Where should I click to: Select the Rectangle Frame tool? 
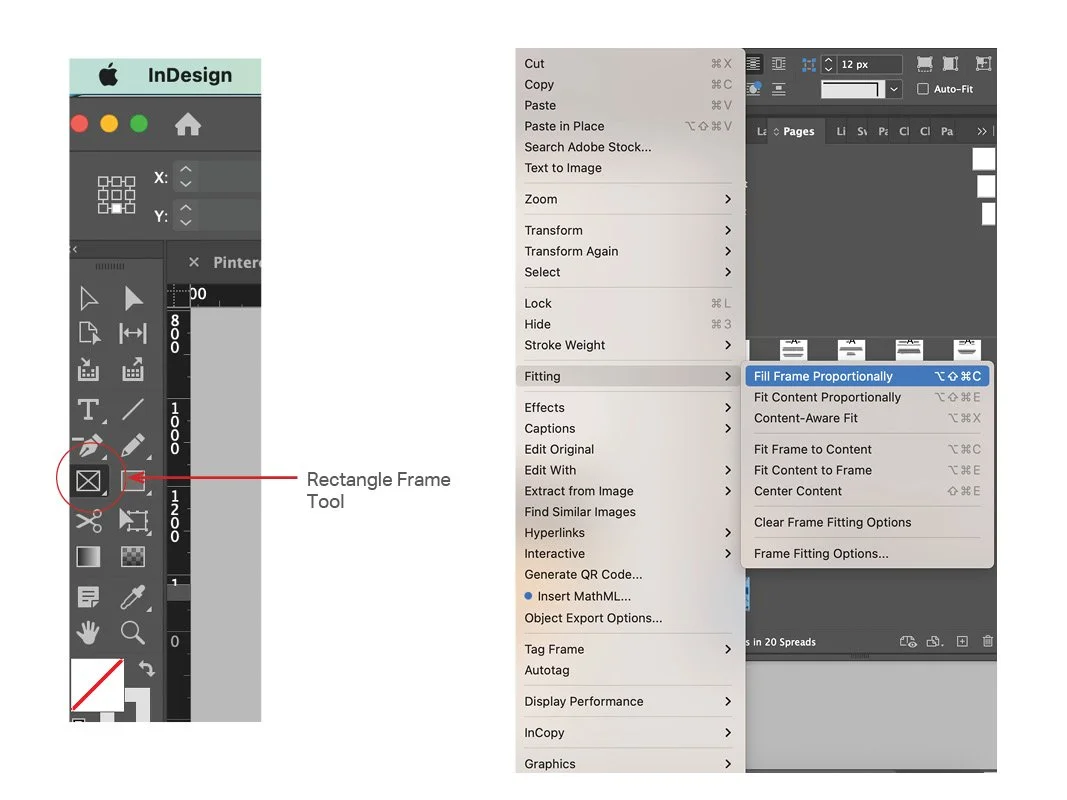coord(88,481)
